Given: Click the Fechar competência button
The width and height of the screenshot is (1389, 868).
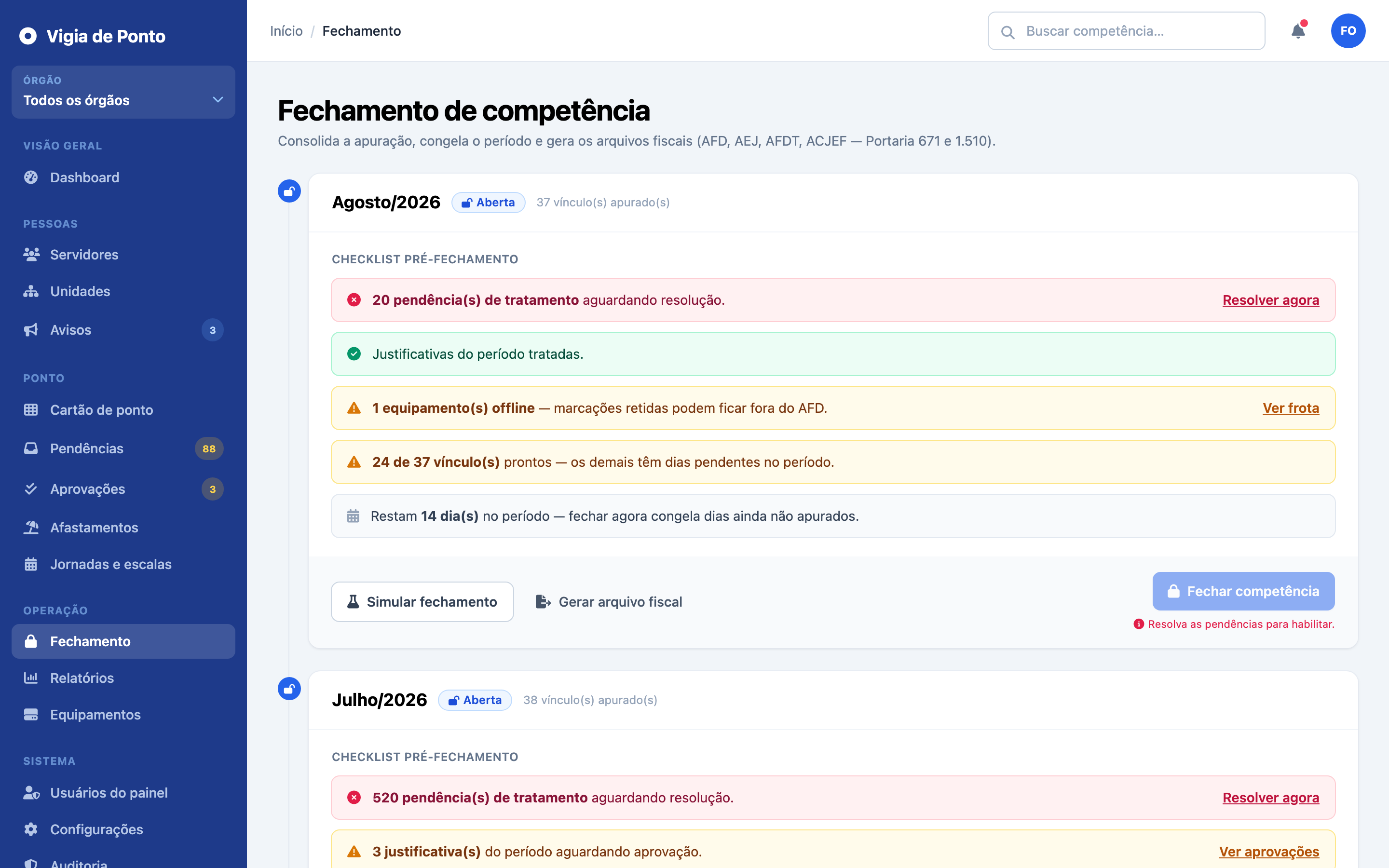Looking at the screenshot, I should [1243, 591].
